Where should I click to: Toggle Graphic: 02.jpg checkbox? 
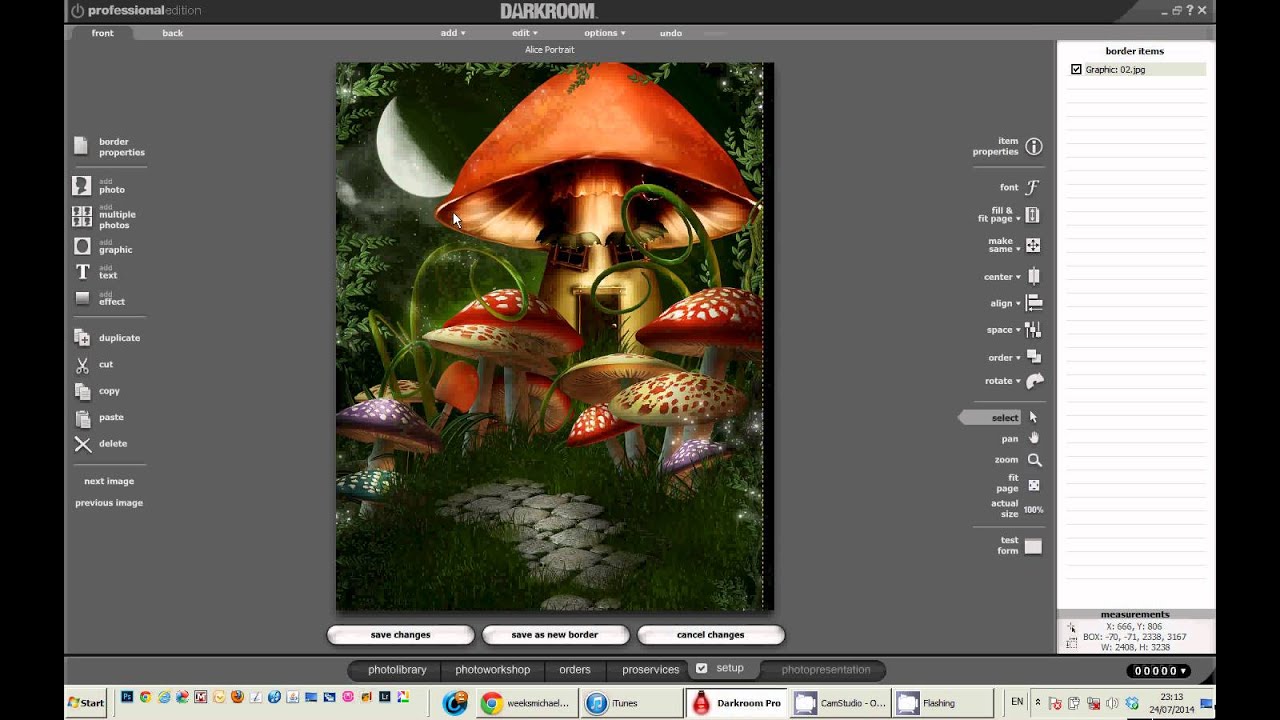point(1076,70)
